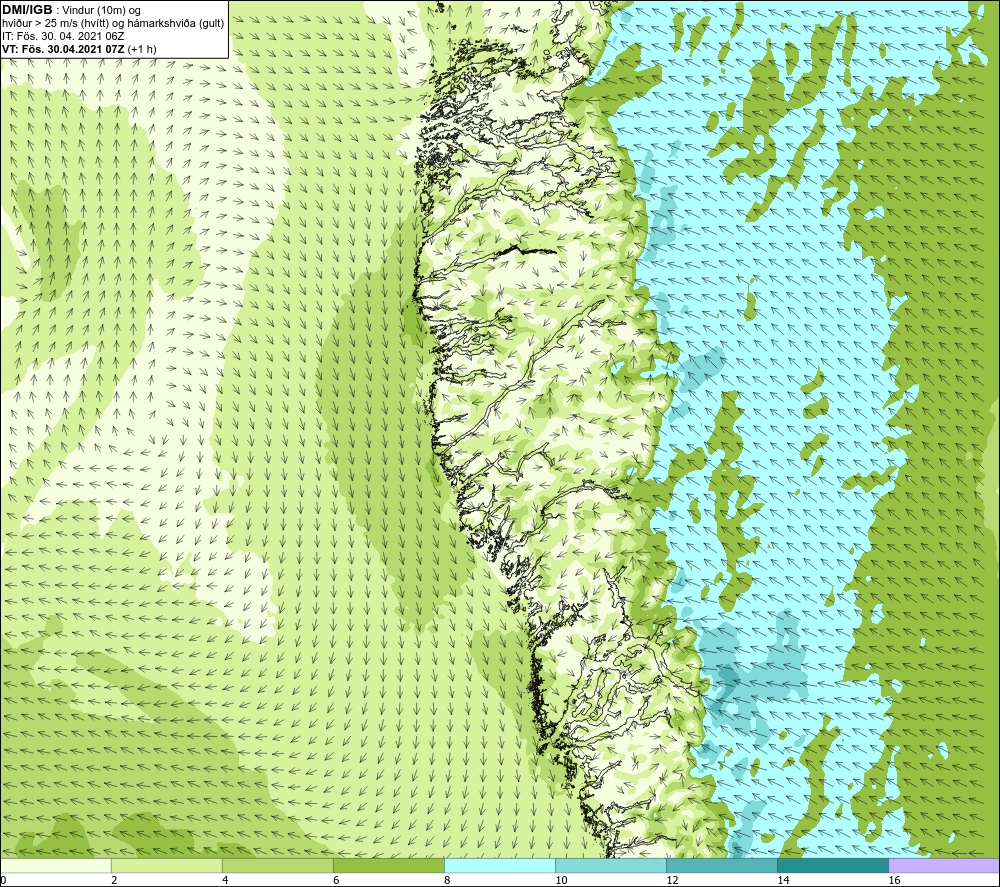
Task: Click the 8–10 m/s light cyan legend swatch
Action: pos(499,865)
